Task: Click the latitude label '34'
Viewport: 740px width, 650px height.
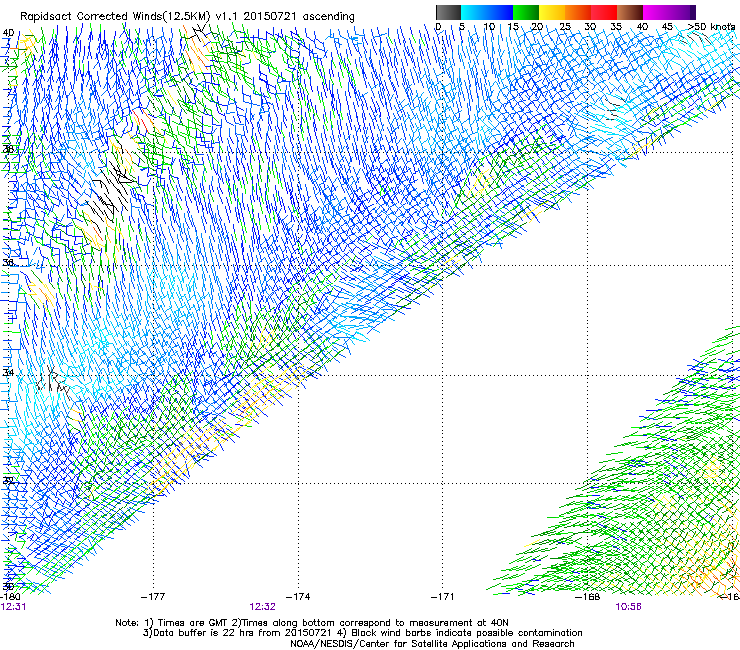Action: (x=8, y=373)
